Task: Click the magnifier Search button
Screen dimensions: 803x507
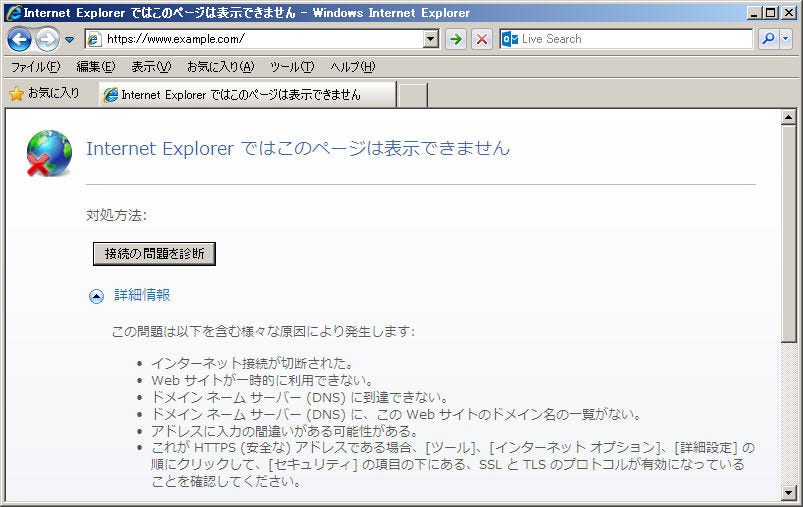Action: pos(768,39)
